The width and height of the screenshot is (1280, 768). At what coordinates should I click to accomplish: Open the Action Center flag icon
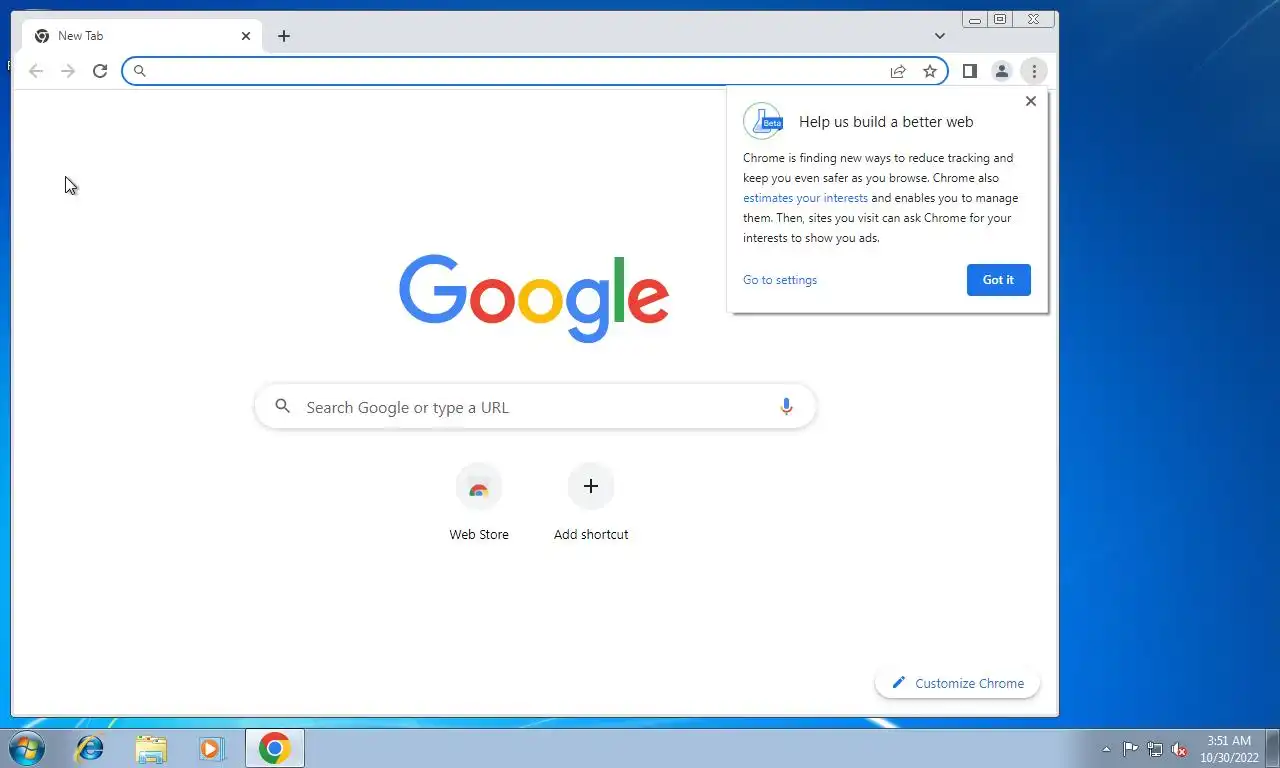pos(1131,749)
